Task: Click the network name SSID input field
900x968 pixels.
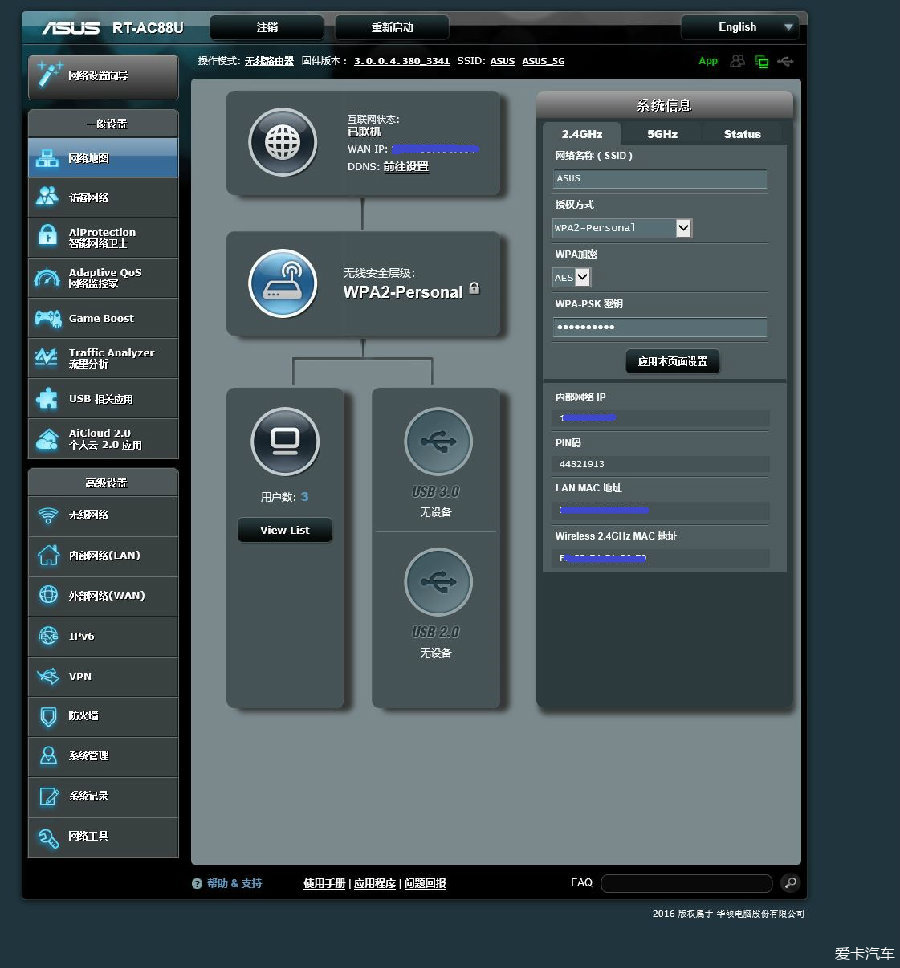Action: tap(660, 178)
